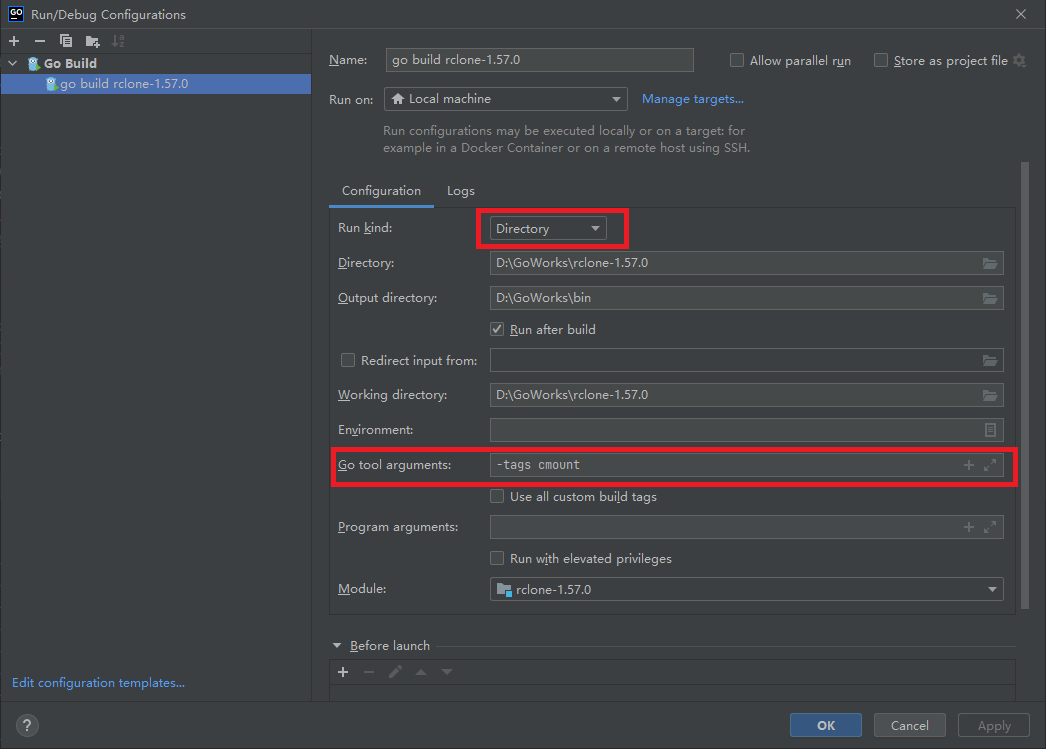Viewport: 1046px width, 749px height.
Task: Open Manage targets link
Action: click(692, 99)
